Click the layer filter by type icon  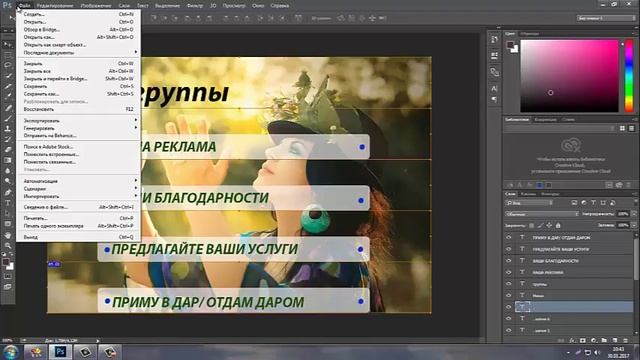(x=593, y=203)
